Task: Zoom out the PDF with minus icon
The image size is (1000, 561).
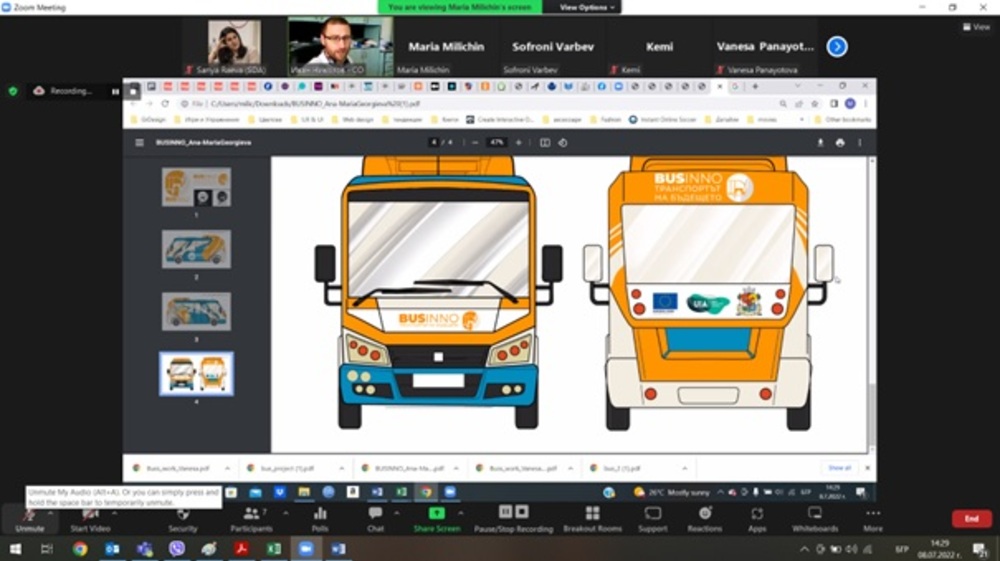Action: (x=475, y=143)
